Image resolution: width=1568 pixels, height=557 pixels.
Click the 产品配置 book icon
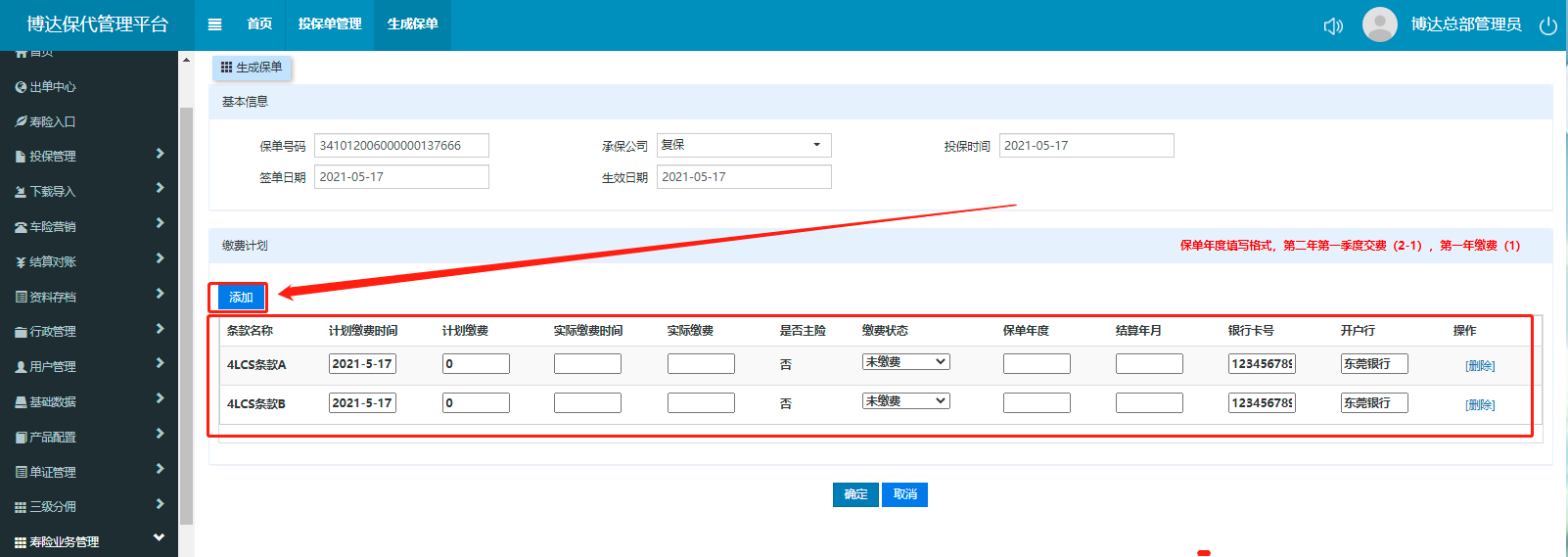(x=21, y=438)
